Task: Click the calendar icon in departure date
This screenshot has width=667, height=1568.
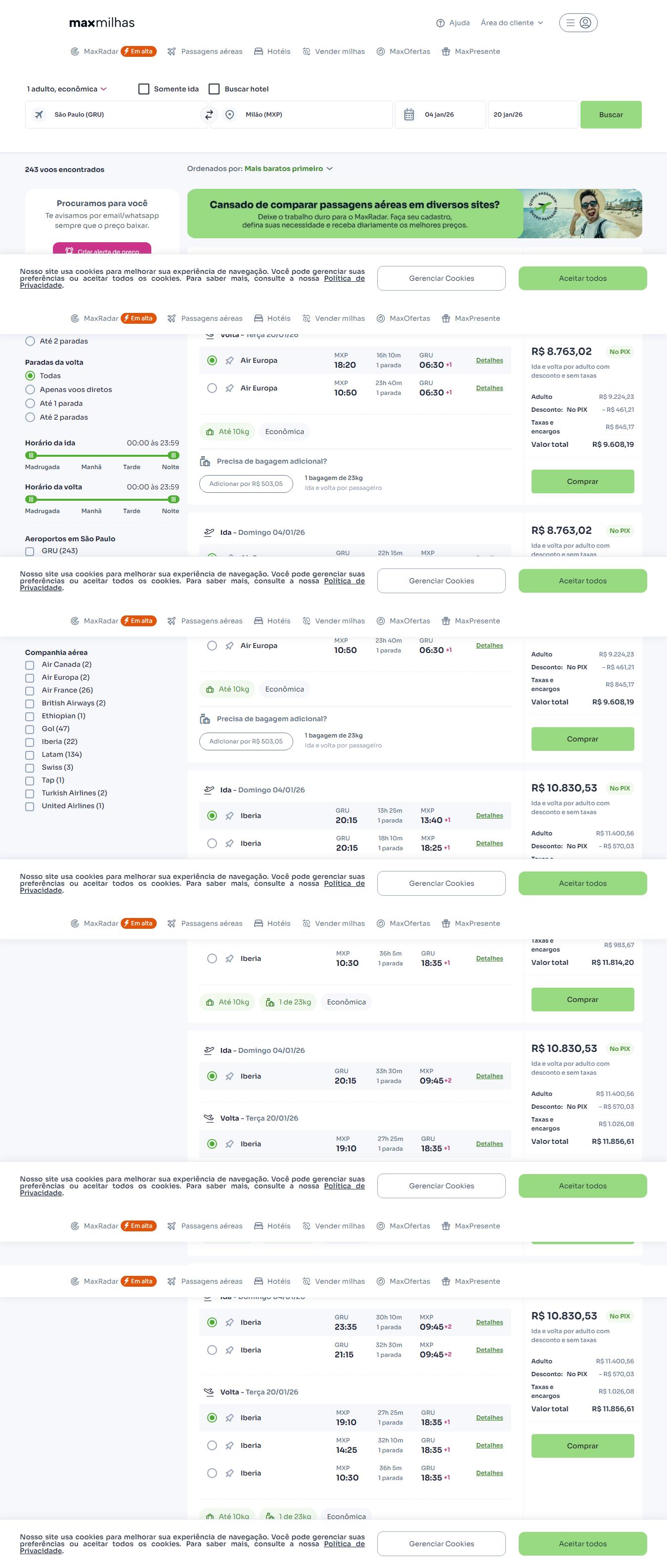Action: (409, 114)
